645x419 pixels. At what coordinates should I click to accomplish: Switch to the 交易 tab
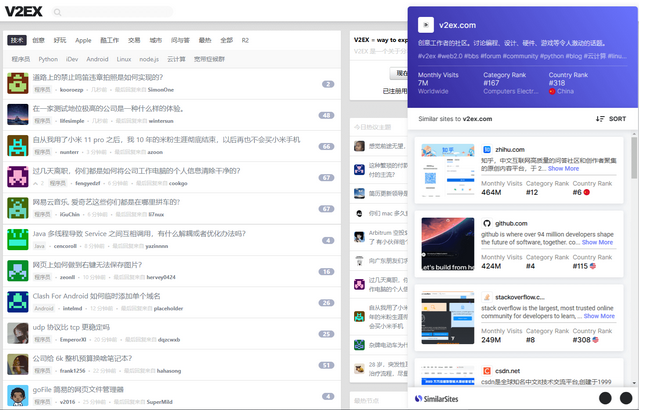[x=134, y=40]
